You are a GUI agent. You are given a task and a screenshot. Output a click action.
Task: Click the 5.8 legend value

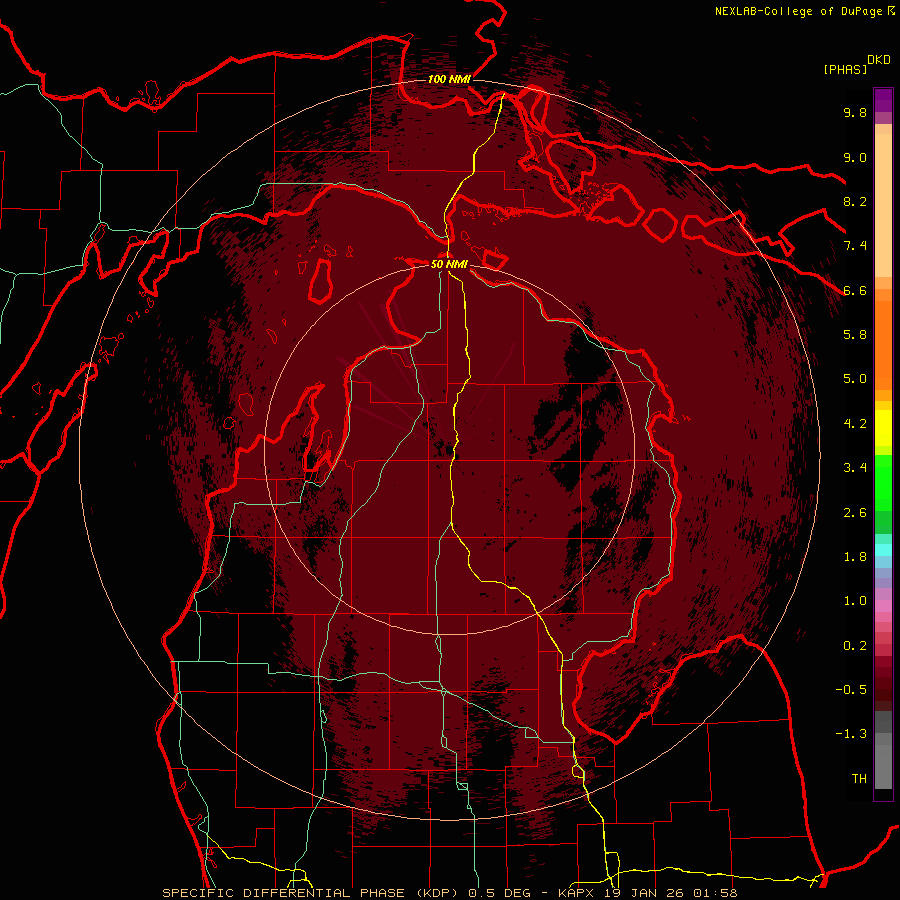coord(855,335)
